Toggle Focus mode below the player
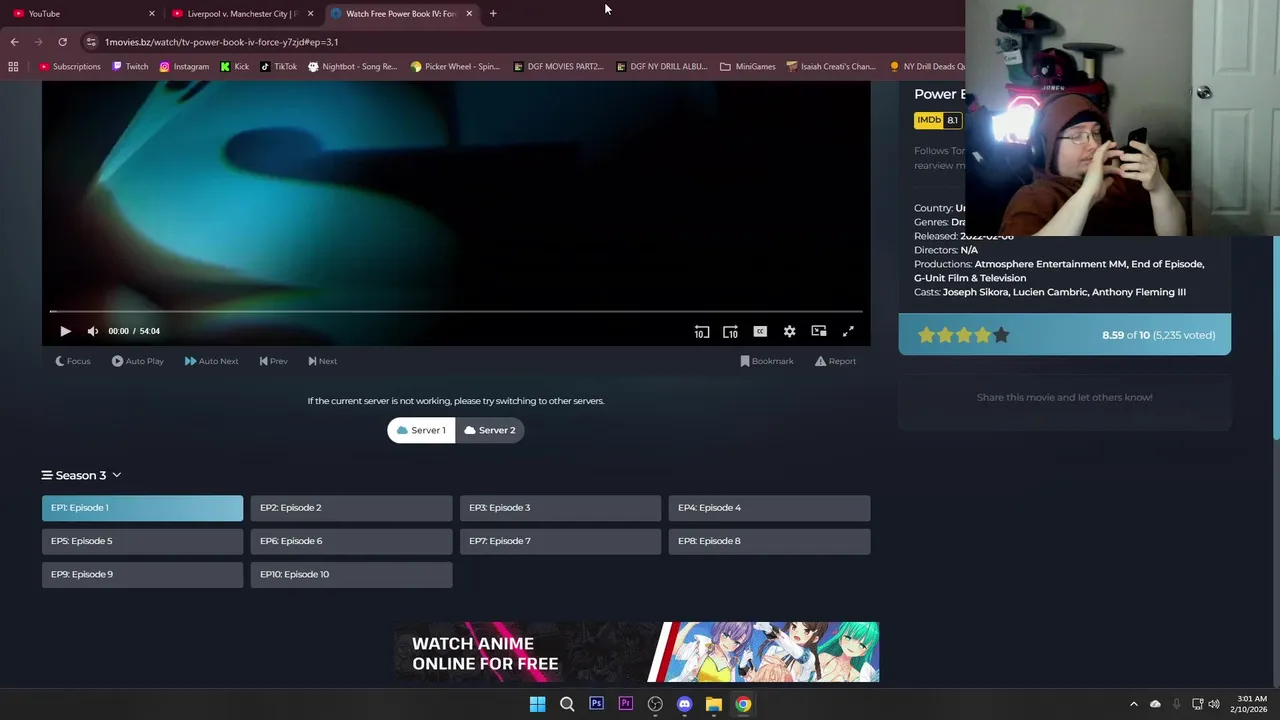 coord(73,361)
